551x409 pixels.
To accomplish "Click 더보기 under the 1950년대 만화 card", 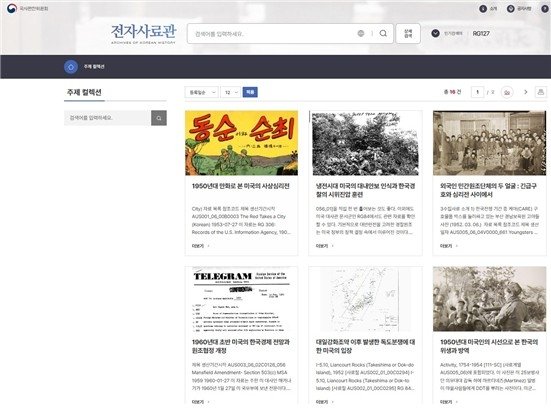I will pyautogui.click(x=201, y=246).
